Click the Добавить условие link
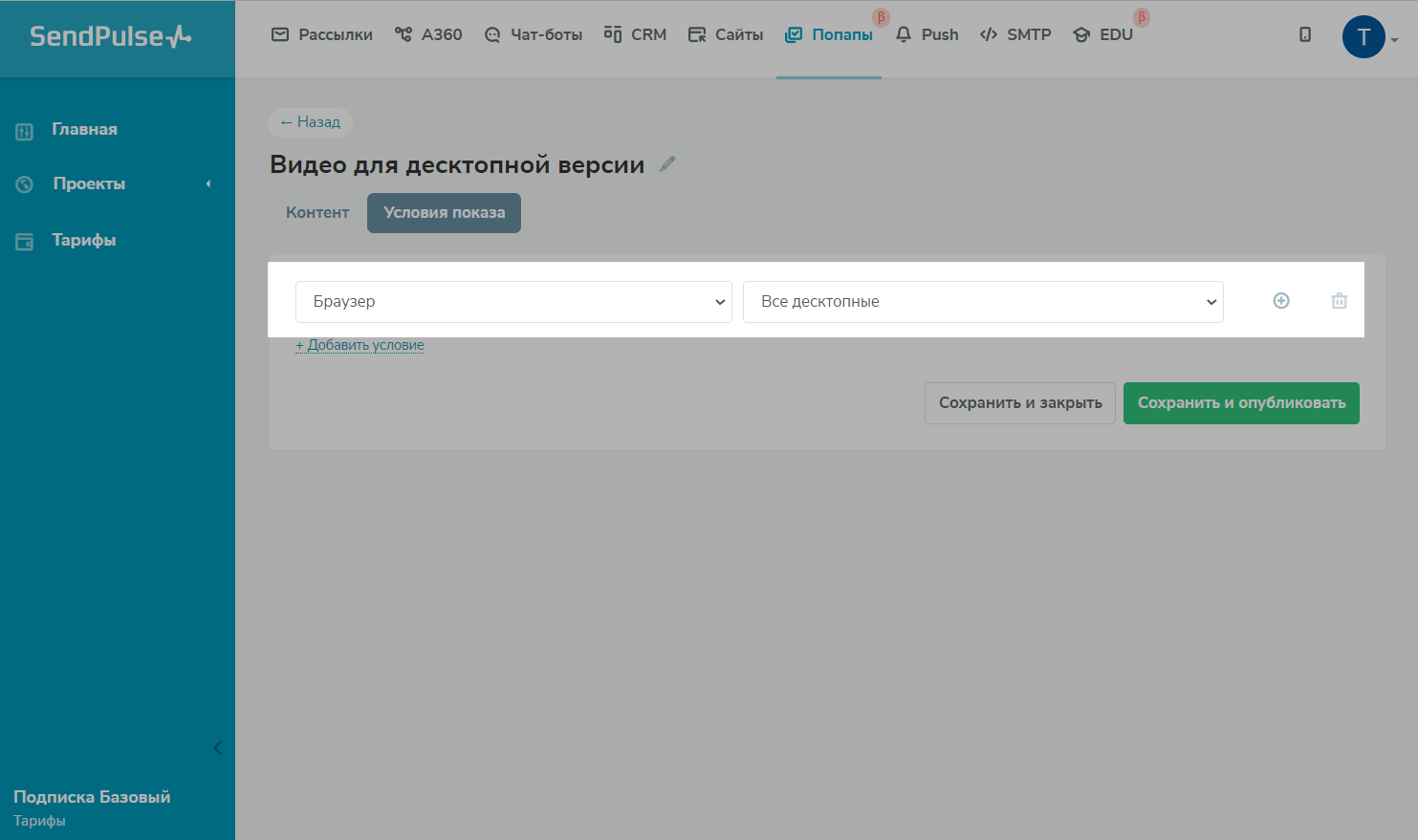This screenshot has width=1418, height=840. pos(360,345)
